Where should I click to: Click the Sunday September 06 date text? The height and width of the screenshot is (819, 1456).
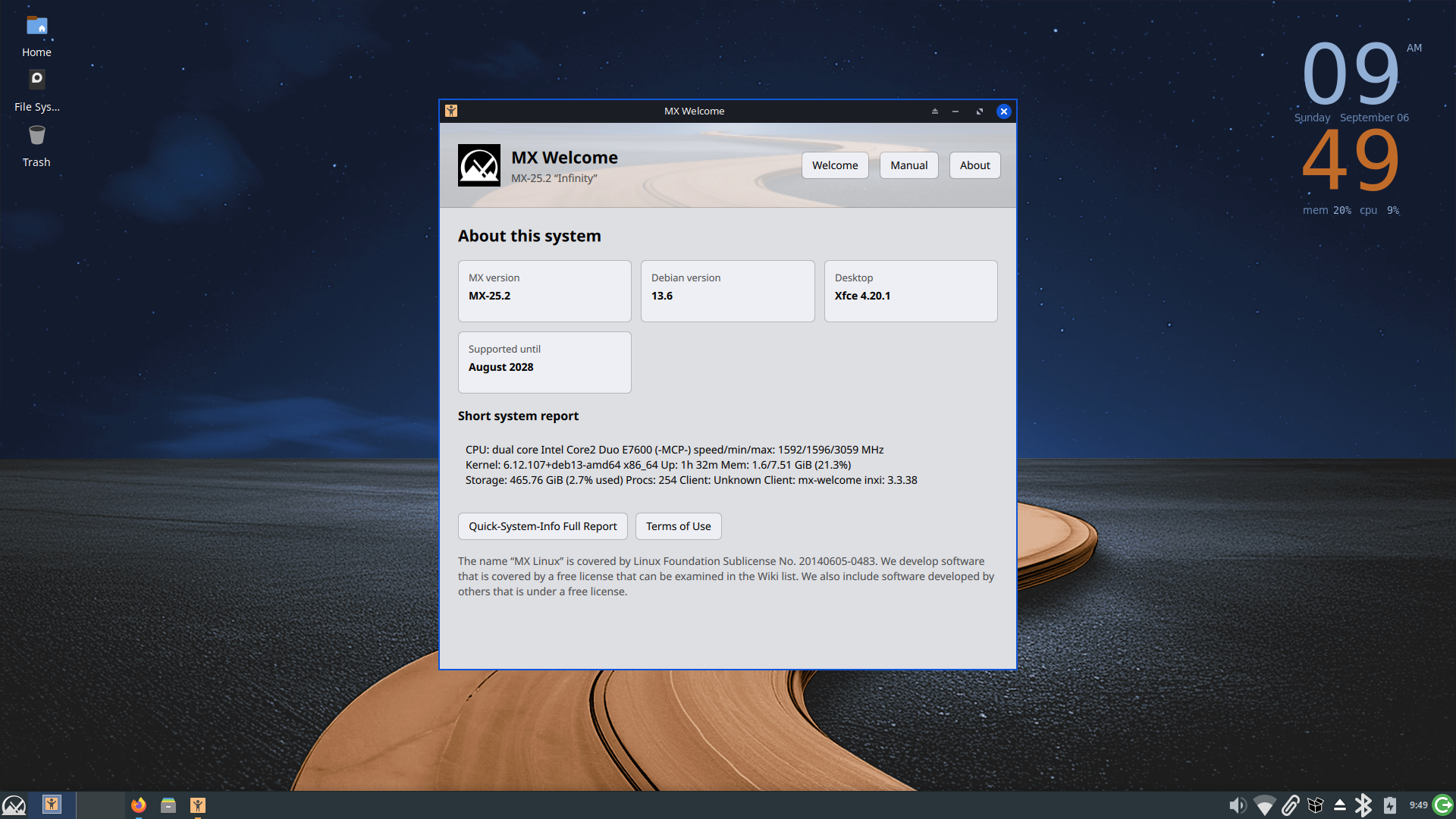(x=1351, y=118)
